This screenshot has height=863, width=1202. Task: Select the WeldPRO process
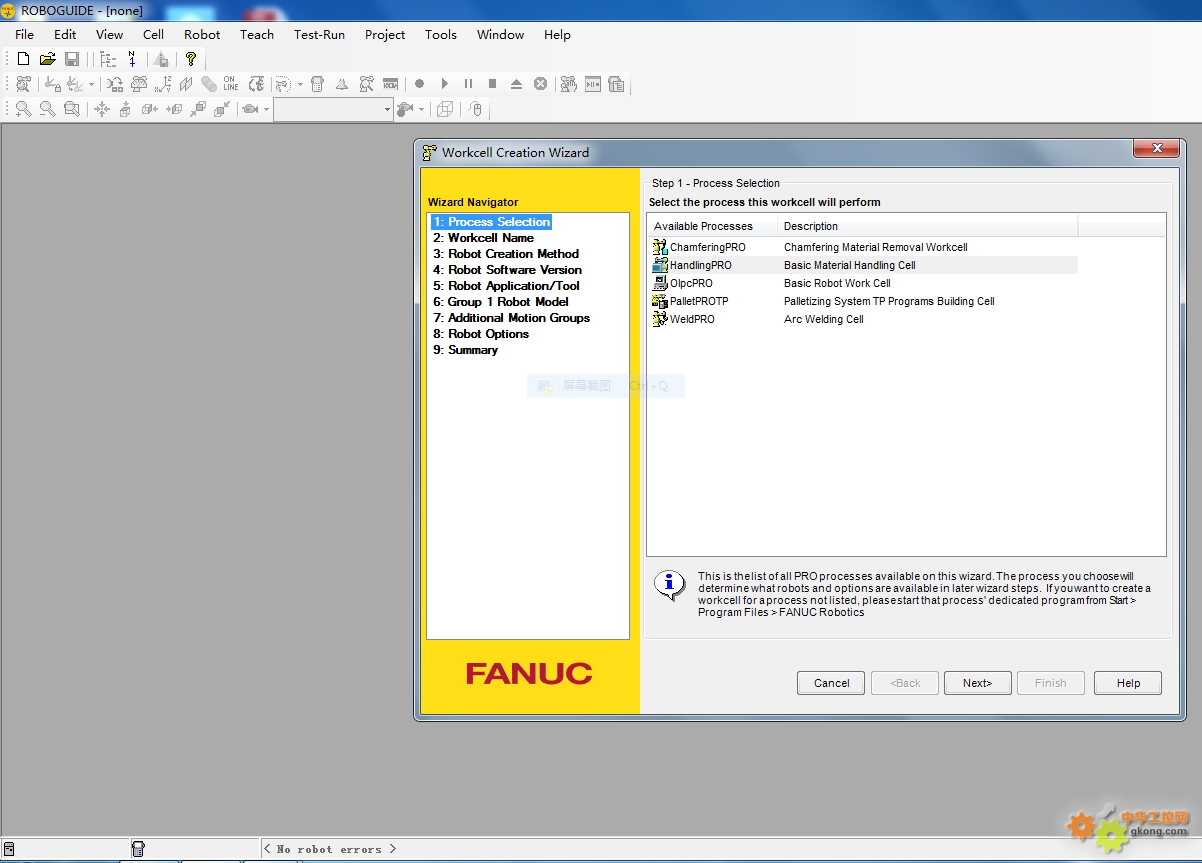coord(692,319)
